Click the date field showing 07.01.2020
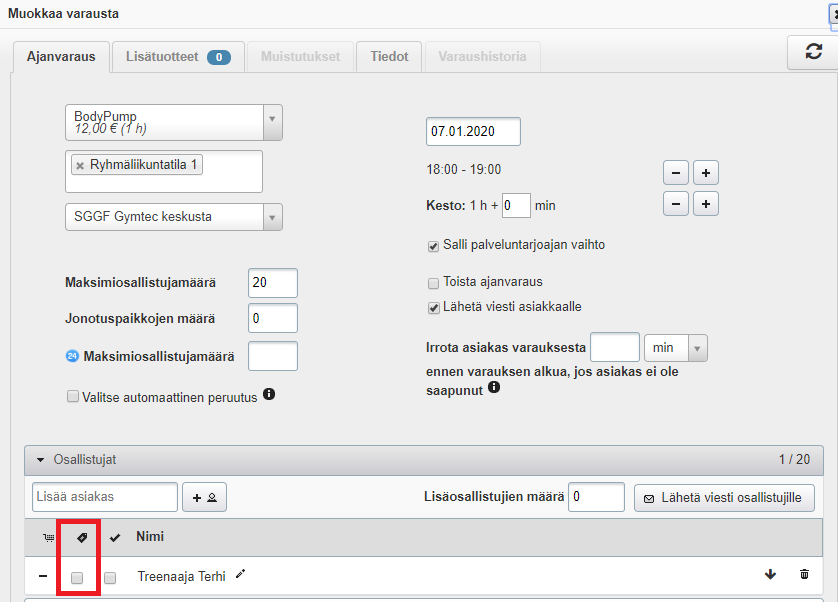The height and width of the screenshot is (602, 838). point(473,131)
